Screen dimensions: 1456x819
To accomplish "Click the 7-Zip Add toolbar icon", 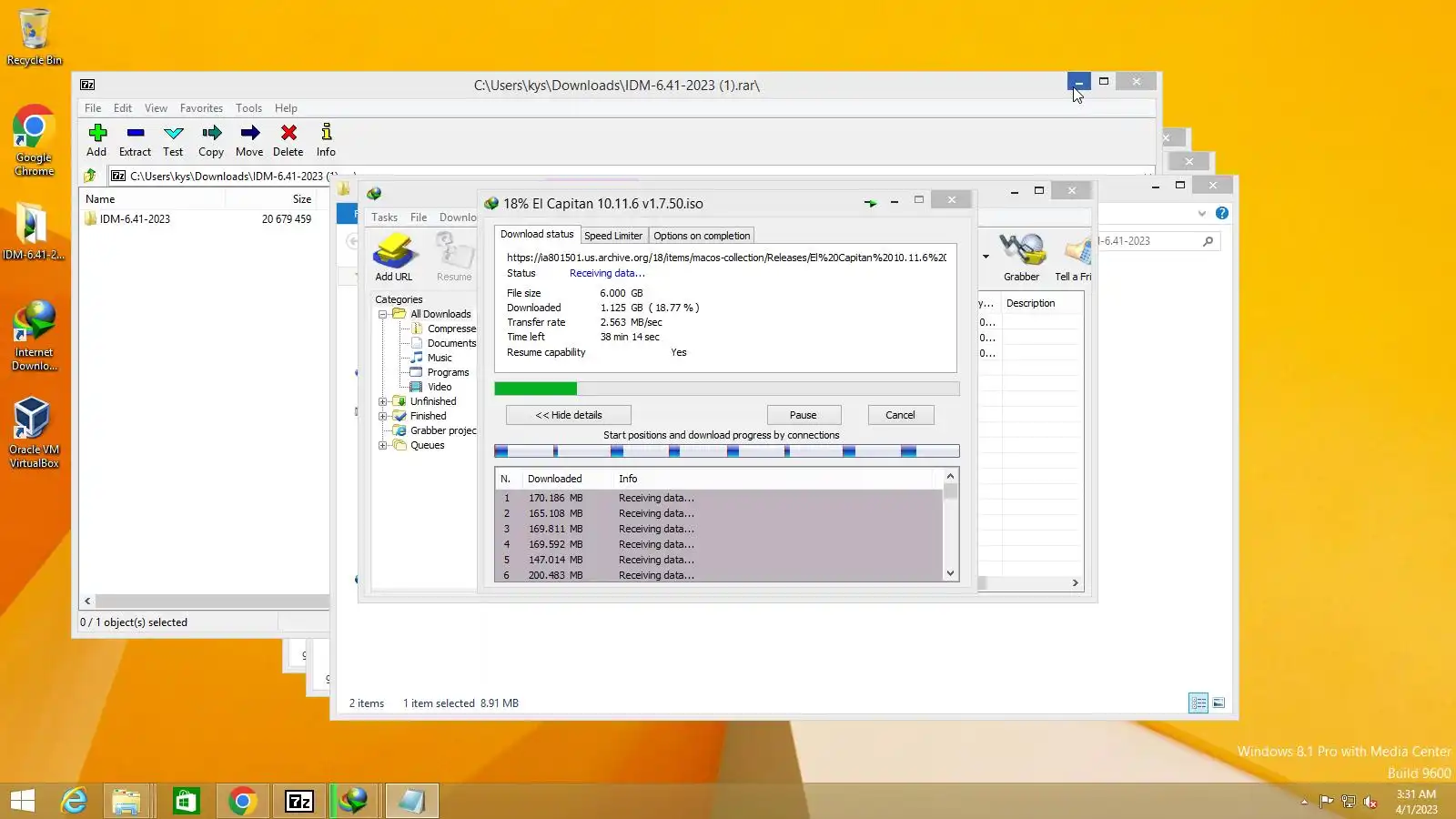I will [97, 133].
